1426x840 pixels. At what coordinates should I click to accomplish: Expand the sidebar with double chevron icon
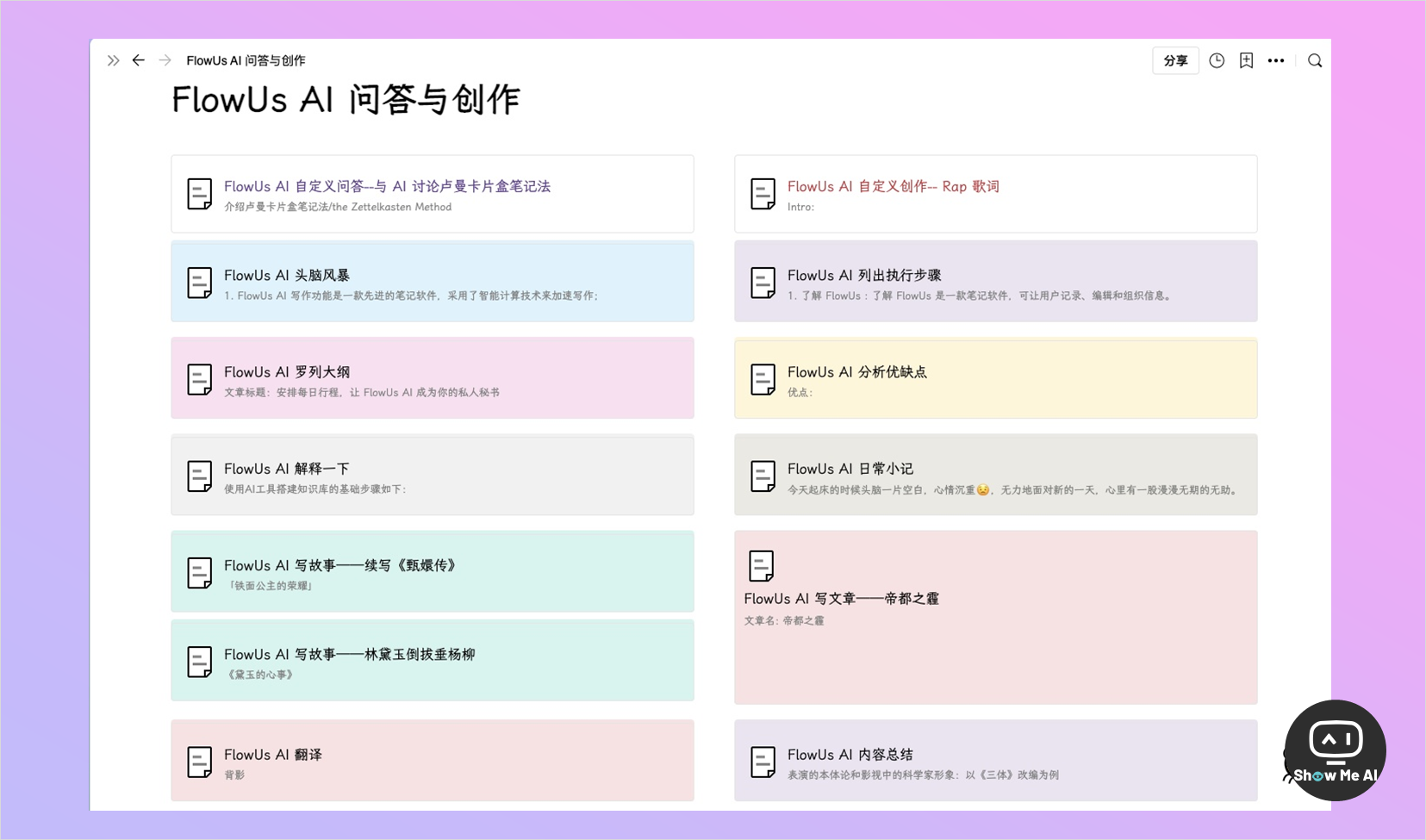(113, 60)
